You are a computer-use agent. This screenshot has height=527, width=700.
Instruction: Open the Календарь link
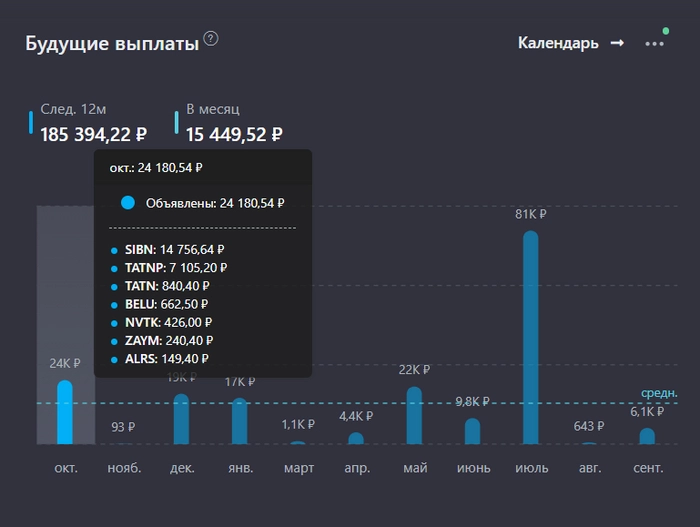558,43
